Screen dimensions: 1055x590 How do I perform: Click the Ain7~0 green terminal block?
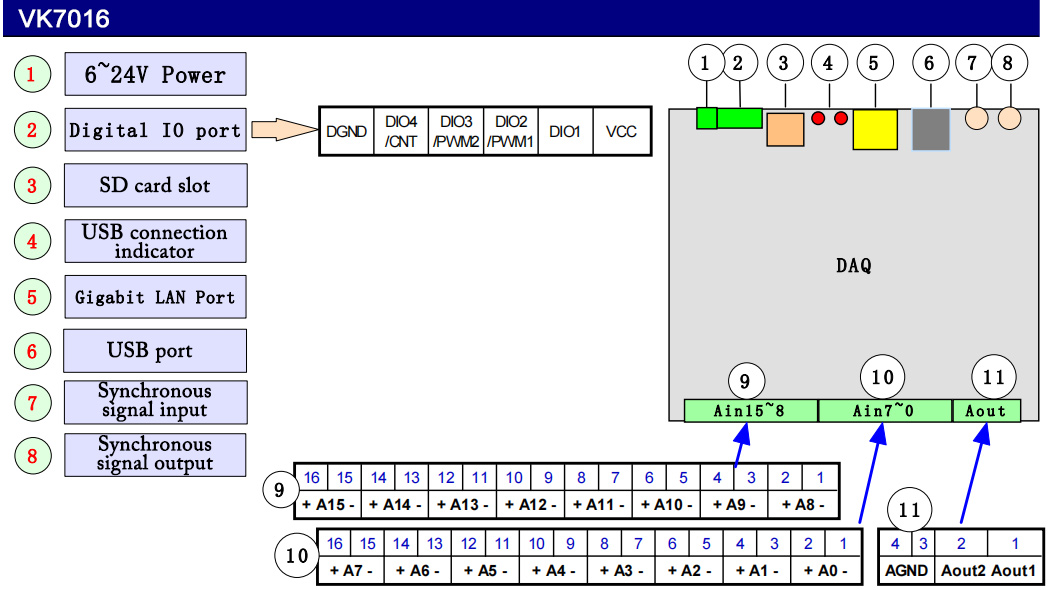click(884, 410)
